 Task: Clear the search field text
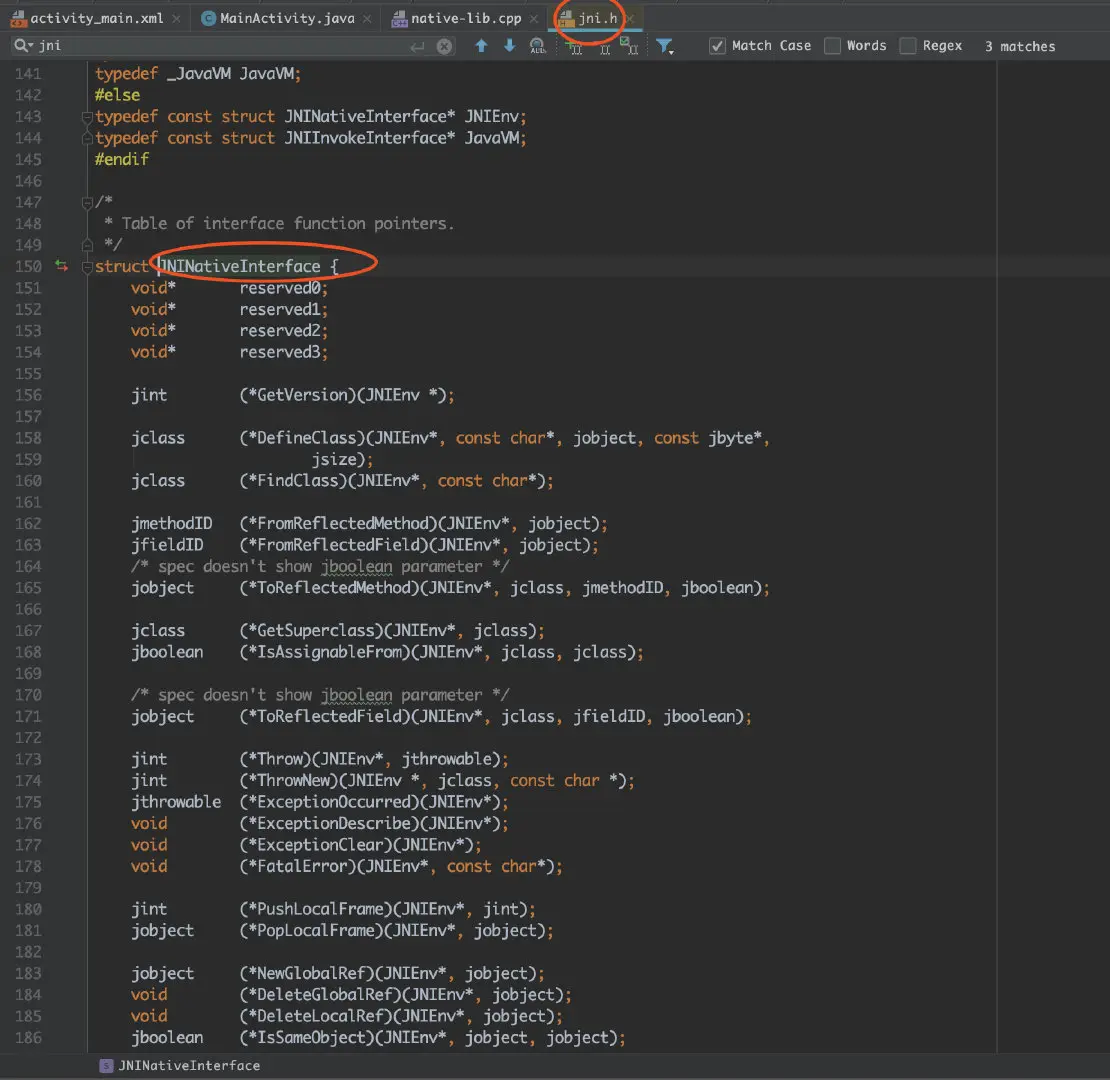point(444,46)
